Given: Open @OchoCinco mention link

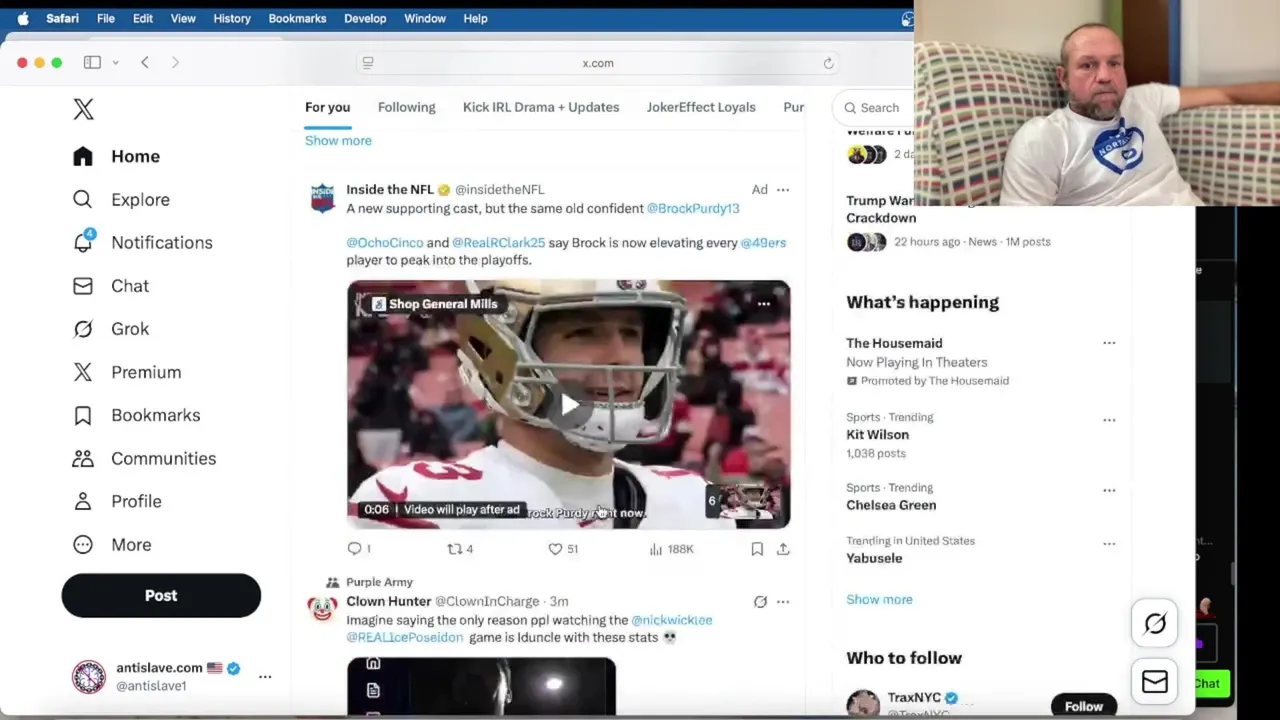Looking at the screenshot, I should [x=385, y=242].
